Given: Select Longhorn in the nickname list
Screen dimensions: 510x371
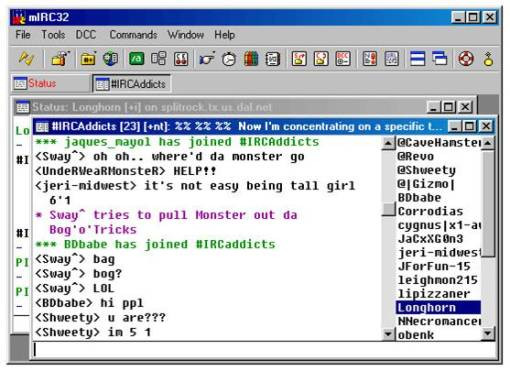Looking at the screenshot, I should (x=438, y=307).
